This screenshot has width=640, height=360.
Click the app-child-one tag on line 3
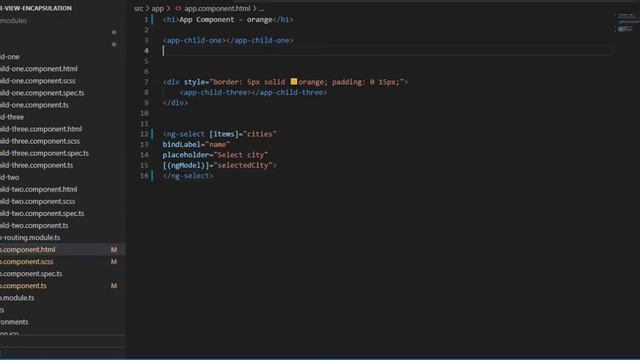(228, 40)
